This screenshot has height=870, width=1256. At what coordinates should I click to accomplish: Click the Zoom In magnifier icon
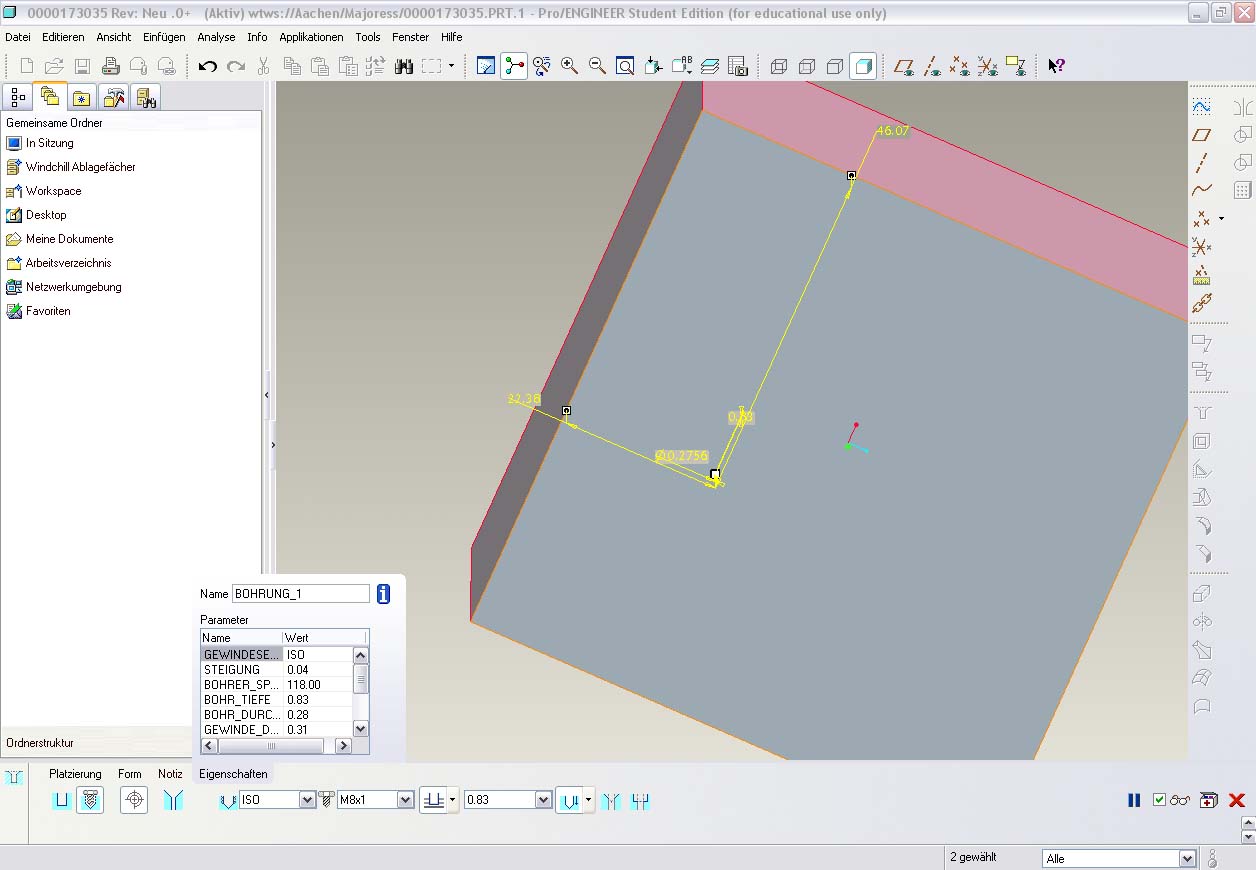569,67
